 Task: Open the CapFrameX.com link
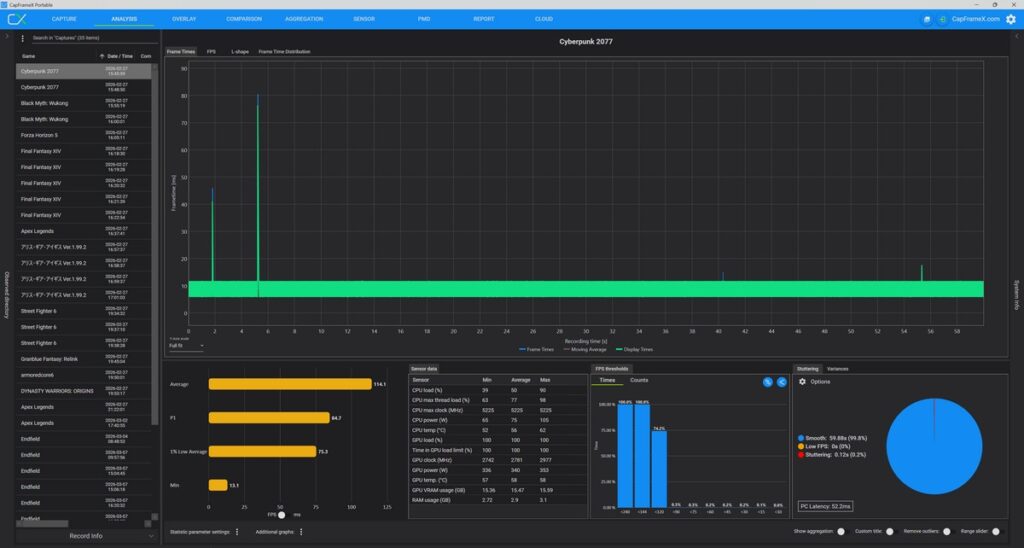pyautogui.click(x=975, y=19)
